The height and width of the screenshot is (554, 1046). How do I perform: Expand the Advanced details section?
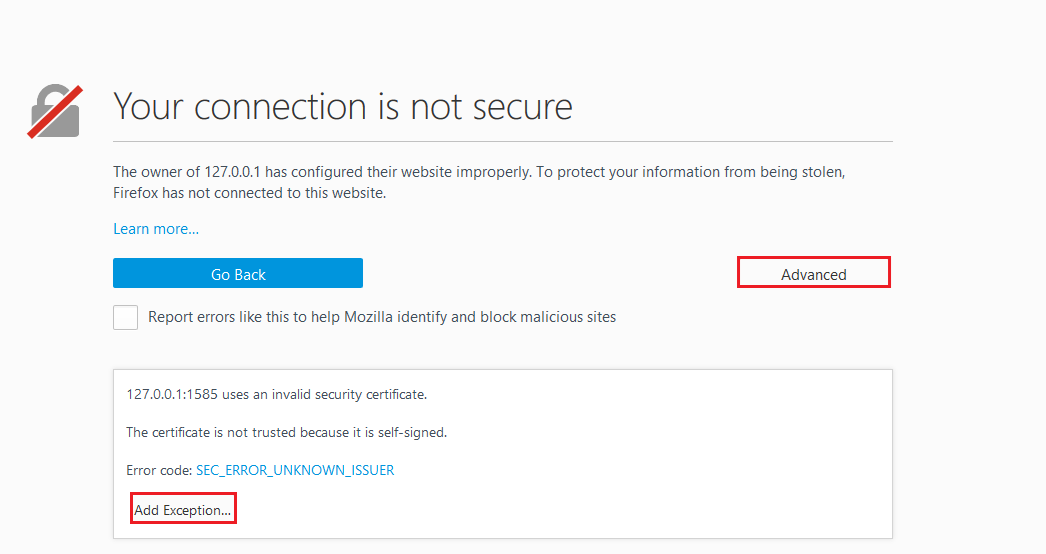pyautogui.click(x=814, y=274)
